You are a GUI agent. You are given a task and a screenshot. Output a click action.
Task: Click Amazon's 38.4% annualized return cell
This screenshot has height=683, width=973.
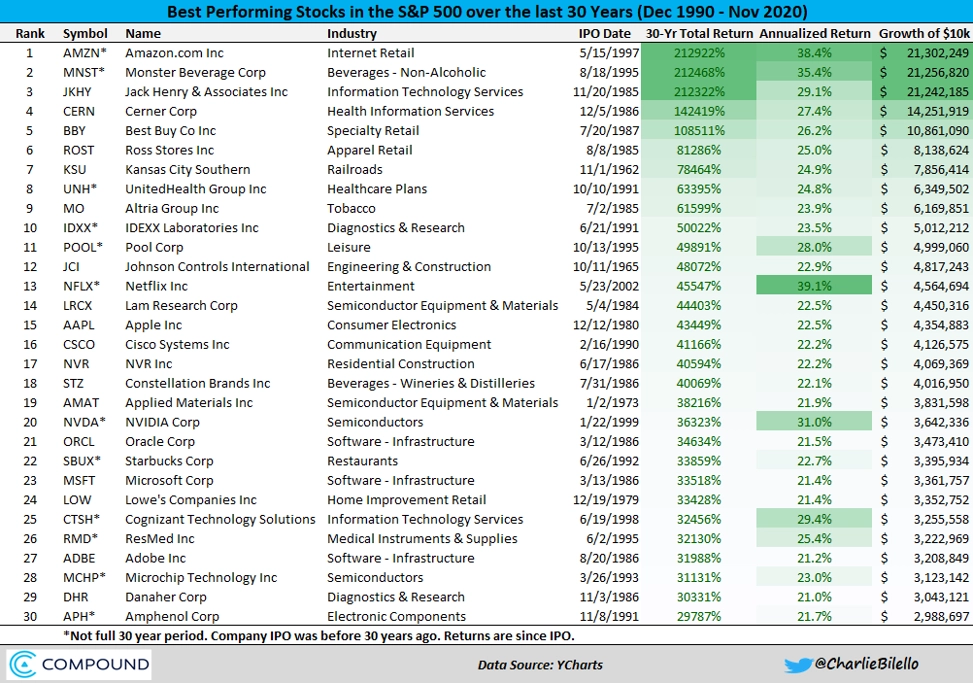click(814, 53)
